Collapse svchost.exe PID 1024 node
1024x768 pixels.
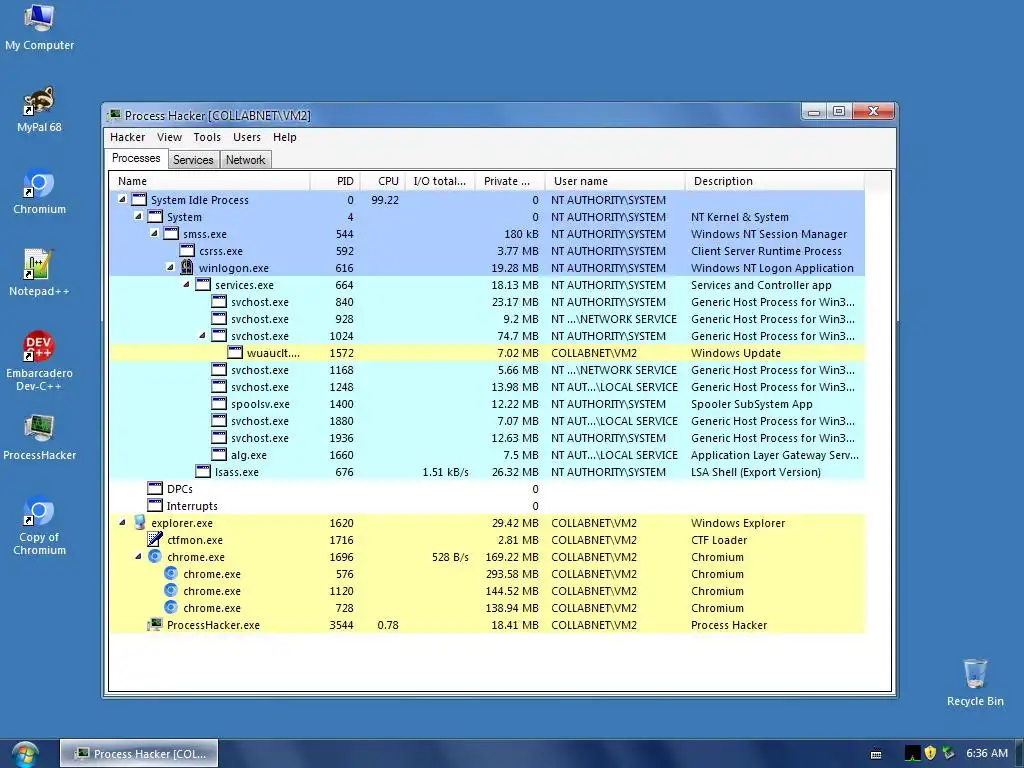tap(202, 334)
